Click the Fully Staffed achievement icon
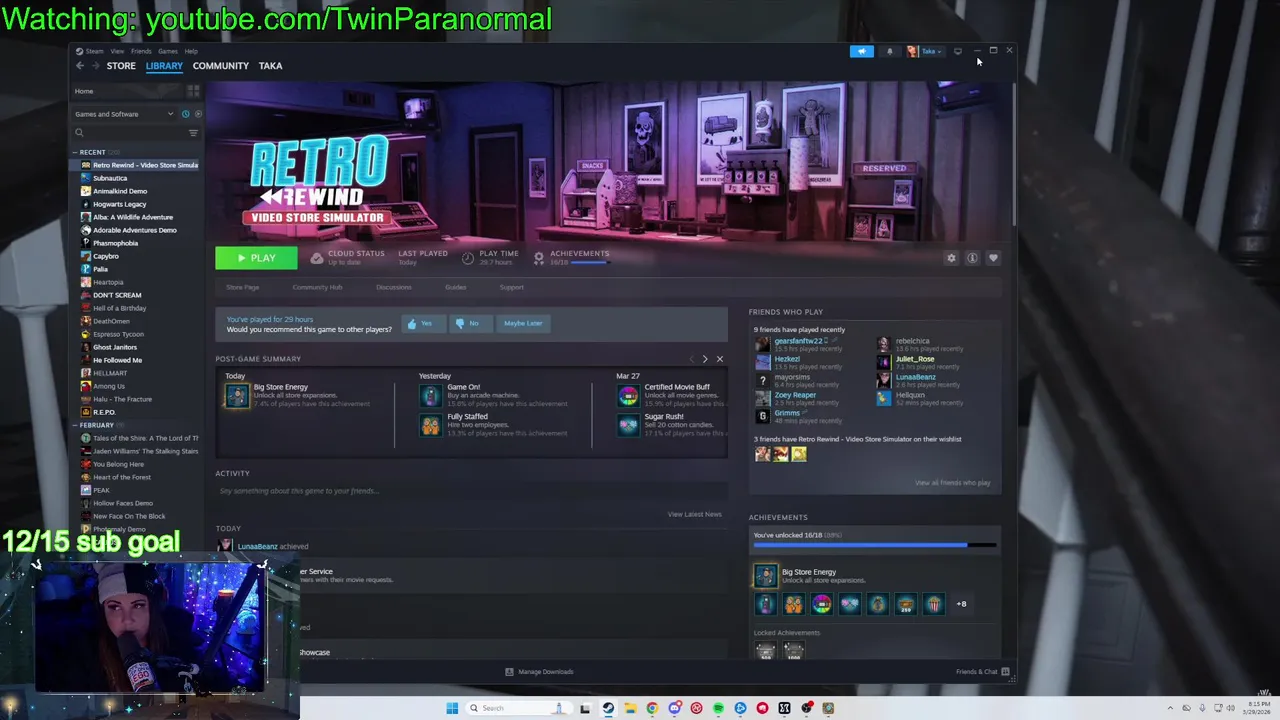Viewport: 1280px width, 720px height. 430,426
